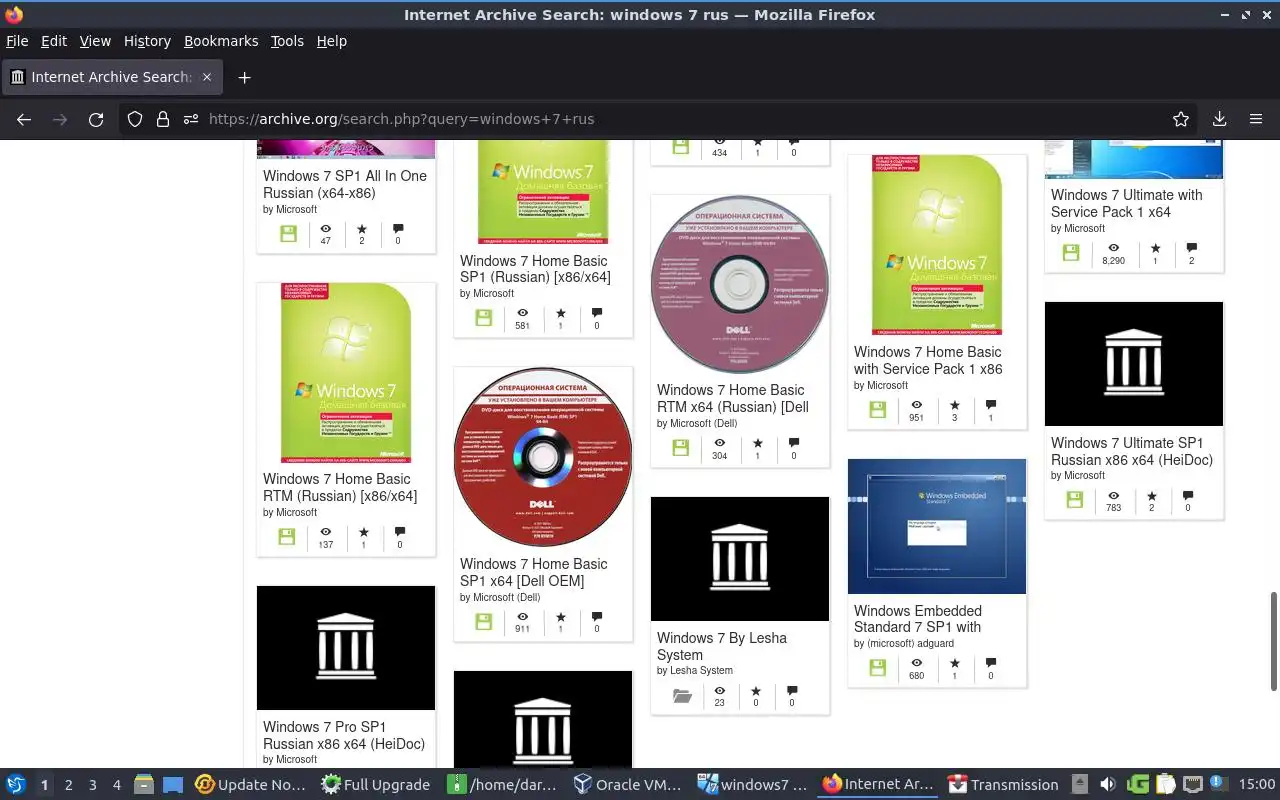Open Windows 7 Ultimate with Service Pack 1 x64
Viewport: 1280px width, 800px height.
[x=1126, y=203]
